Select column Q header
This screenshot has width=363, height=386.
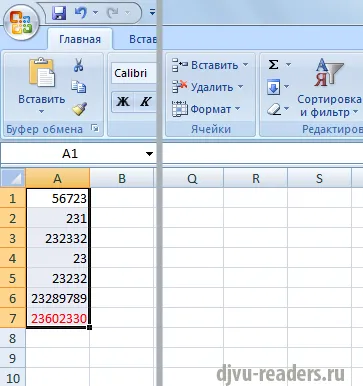click(193, 178)
